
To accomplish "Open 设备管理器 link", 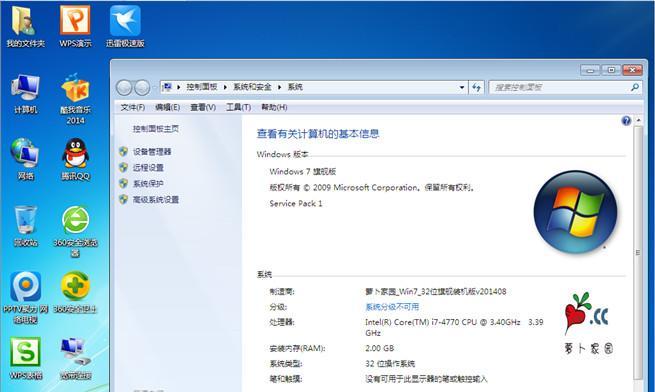I will point(152,151).
